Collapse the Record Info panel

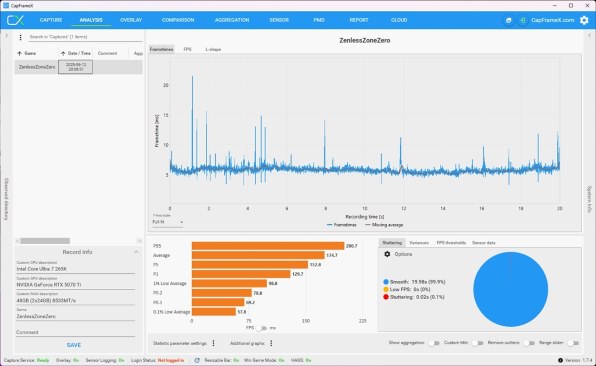[136, 252]
